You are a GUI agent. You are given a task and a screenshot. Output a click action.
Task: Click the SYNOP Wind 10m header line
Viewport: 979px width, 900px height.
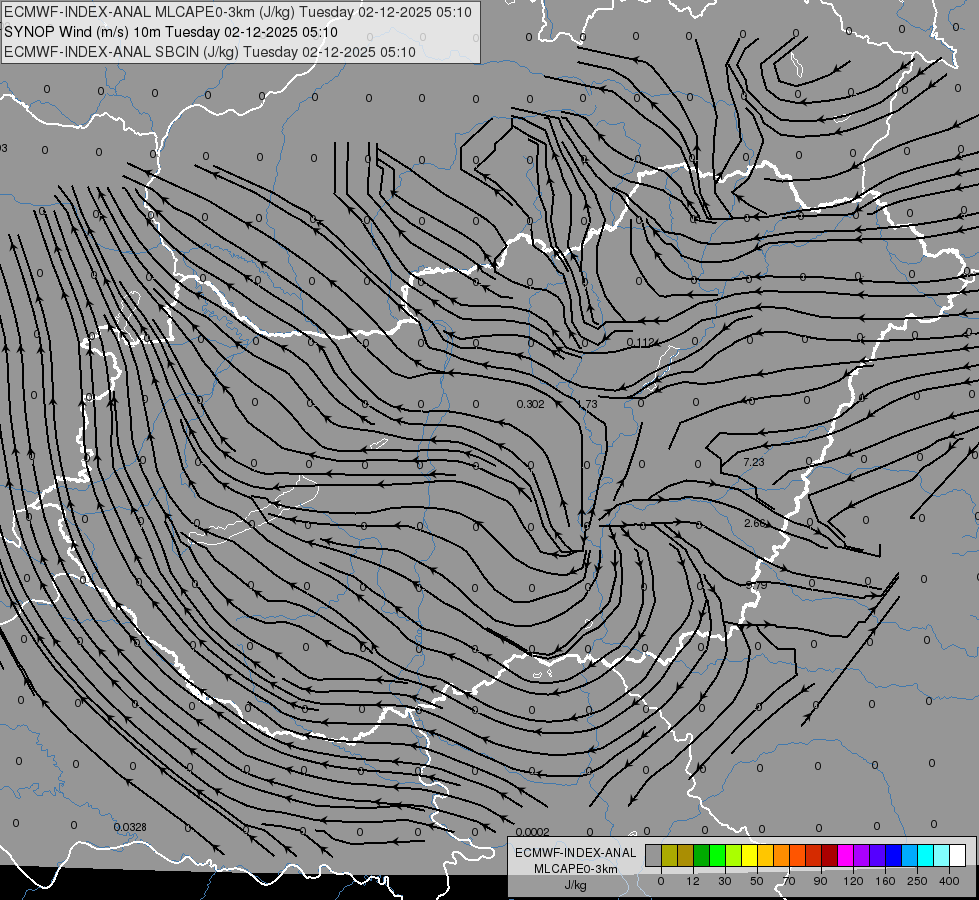coord(170,32)
